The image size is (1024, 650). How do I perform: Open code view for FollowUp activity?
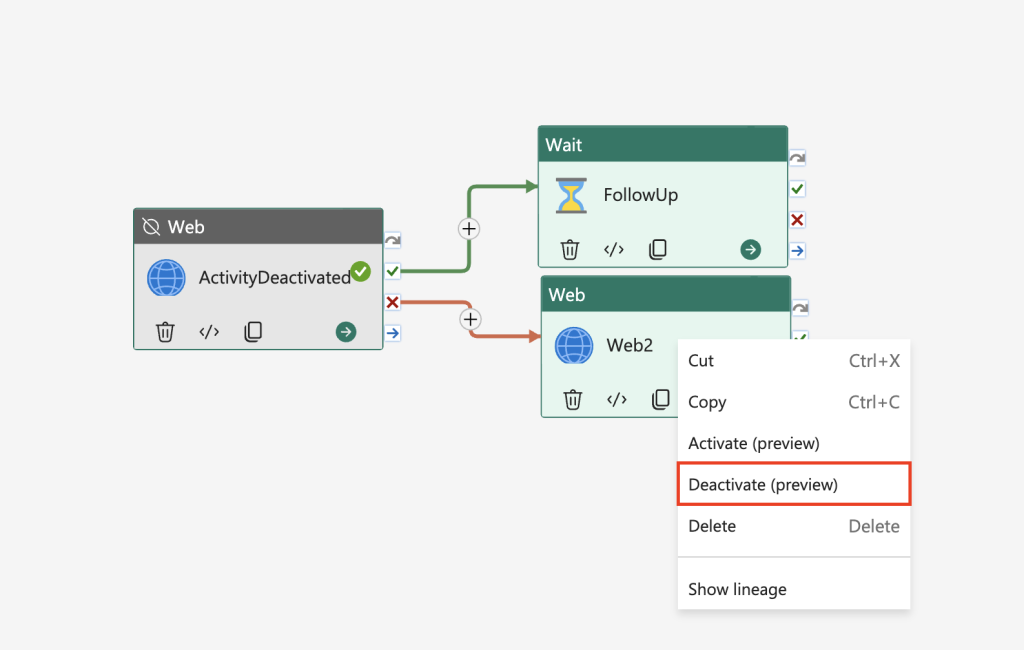(614, 249)
